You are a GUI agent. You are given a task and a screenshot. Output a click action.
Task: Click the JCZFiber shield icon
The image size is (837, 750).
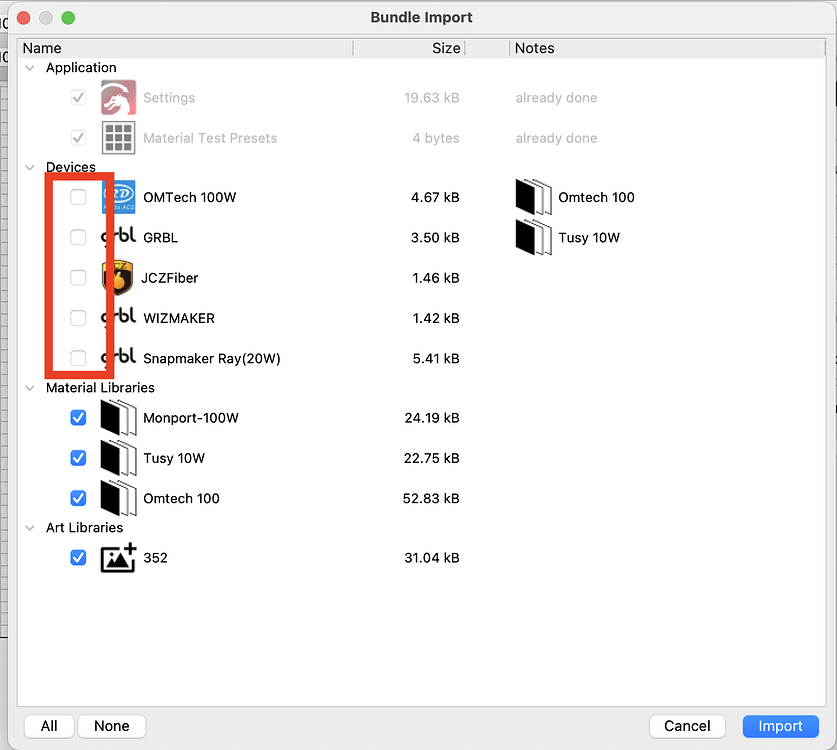pos(117,278)
